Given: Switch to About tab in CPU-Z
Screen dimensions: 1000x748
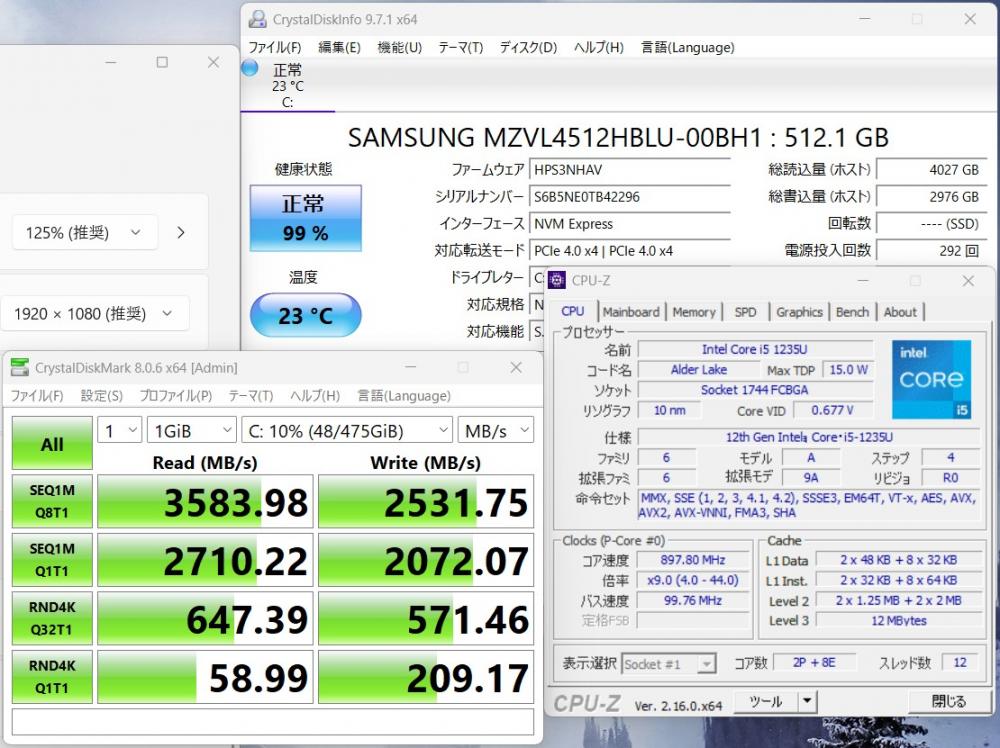Looking at the screenshot, I should pos(900,312).
